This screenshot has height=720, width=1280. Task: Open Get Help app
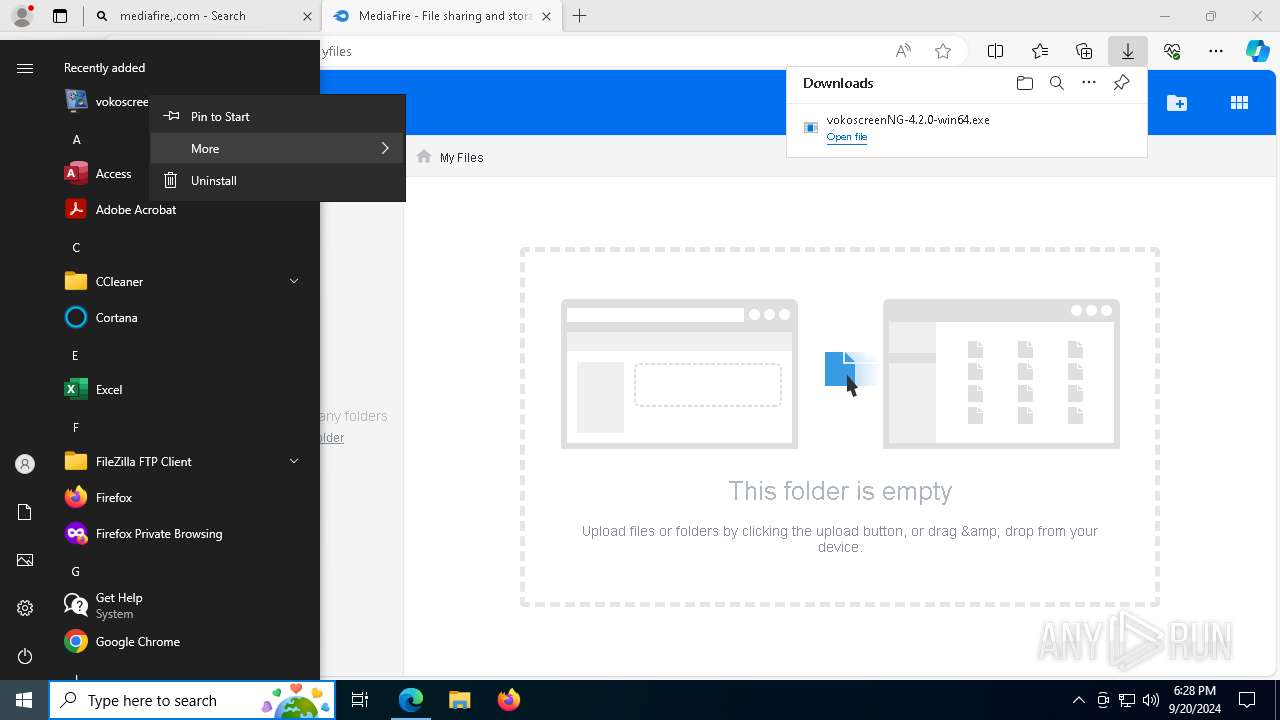(184, 605)
